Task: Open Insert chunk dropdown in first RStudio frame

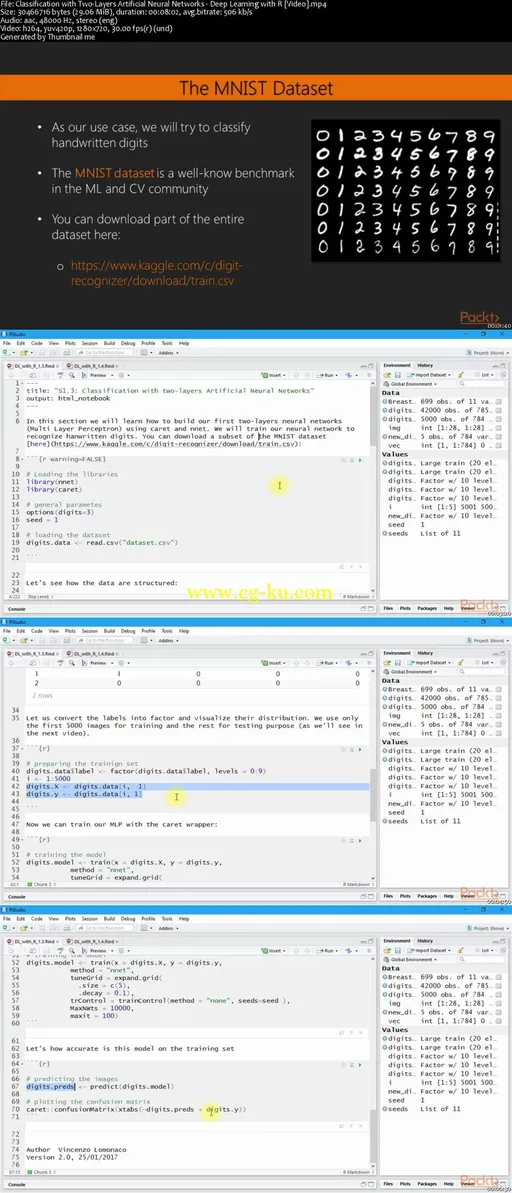Action: (275, 375)
